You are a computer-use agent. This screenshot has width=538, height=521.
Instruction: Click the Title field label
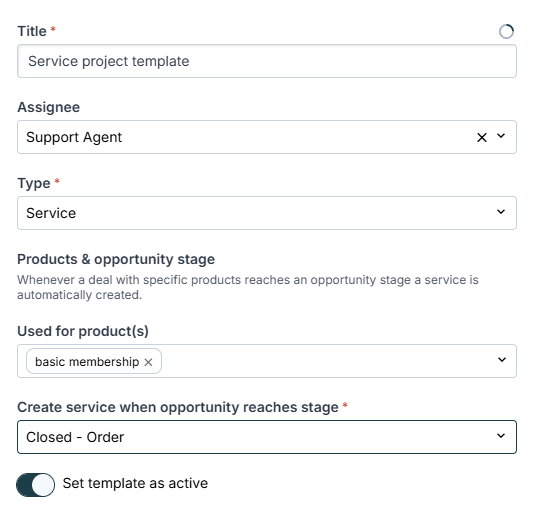tap(32, 31)
